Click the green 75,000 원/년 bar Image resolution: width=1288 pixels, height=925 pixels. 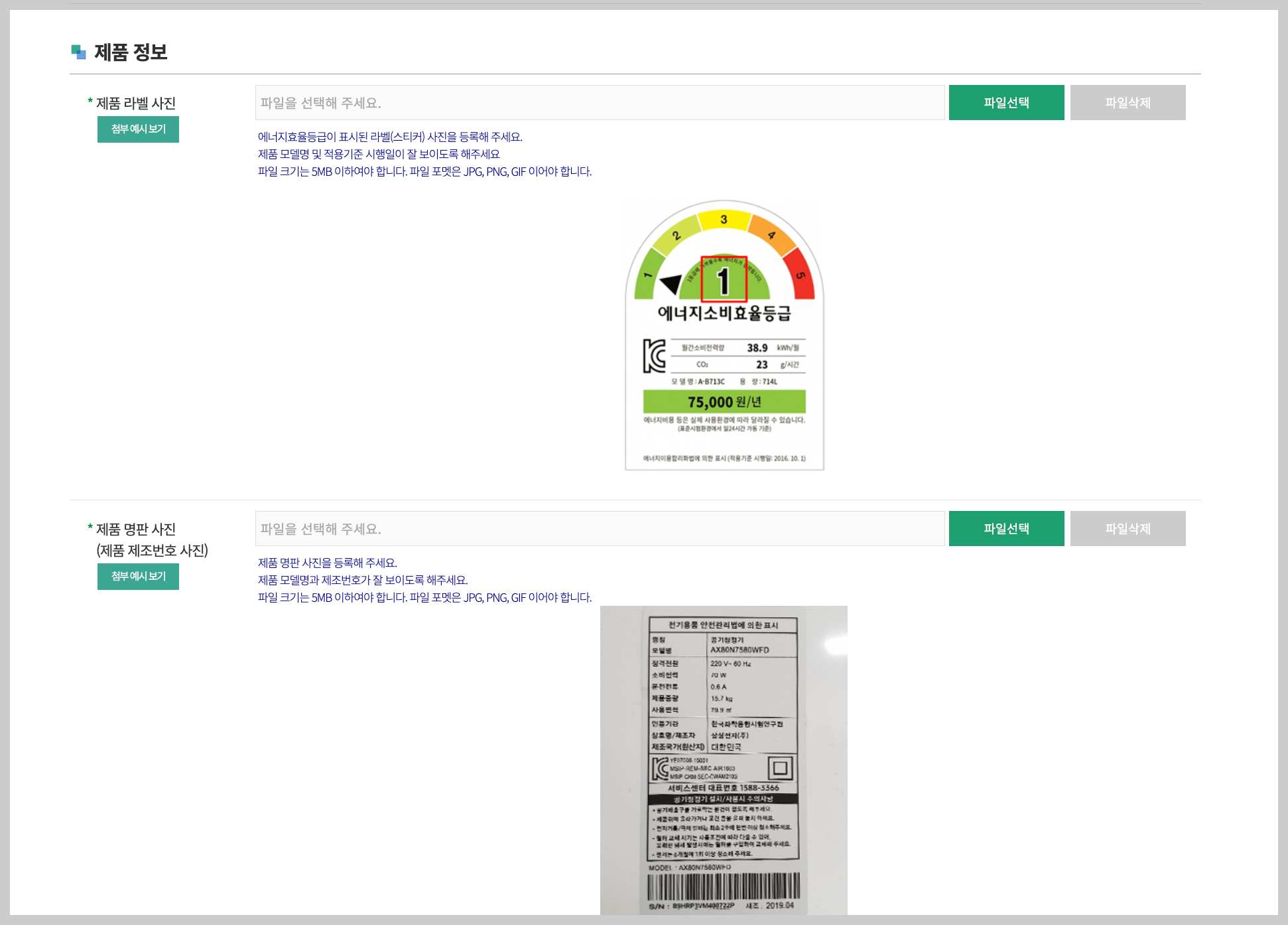(724, 402)
